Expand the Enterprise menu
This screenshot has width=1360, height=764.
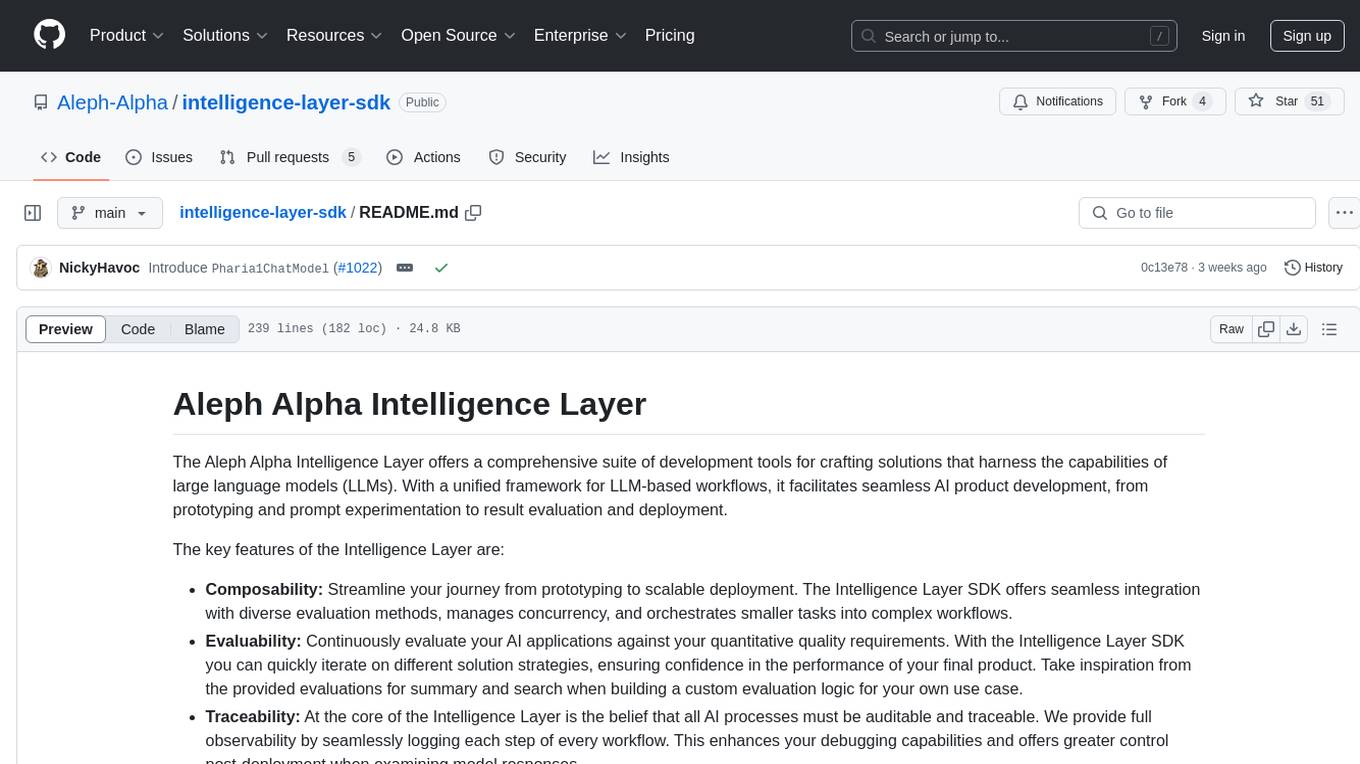[x=580, y=35]
